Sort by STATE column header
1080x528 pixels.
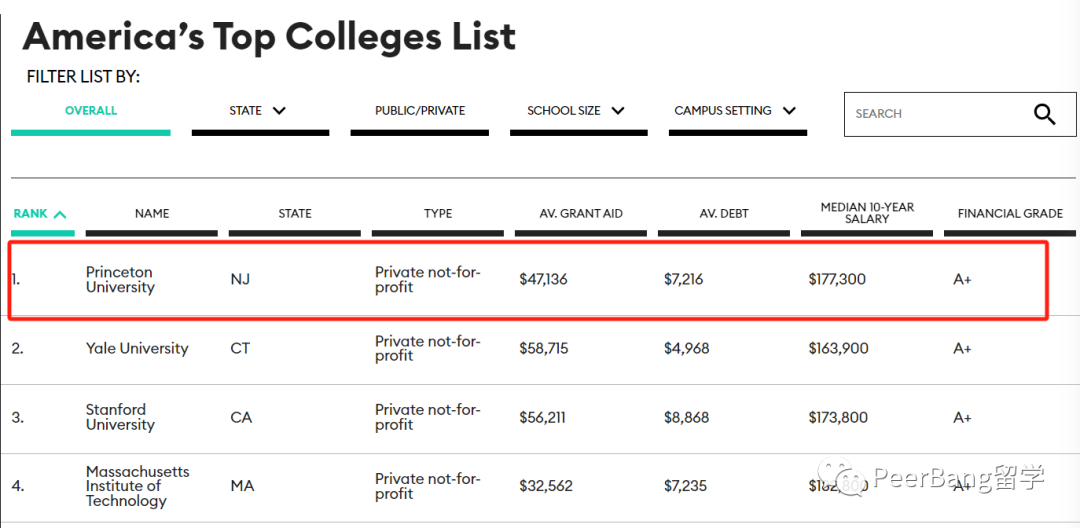click(295, 213)
